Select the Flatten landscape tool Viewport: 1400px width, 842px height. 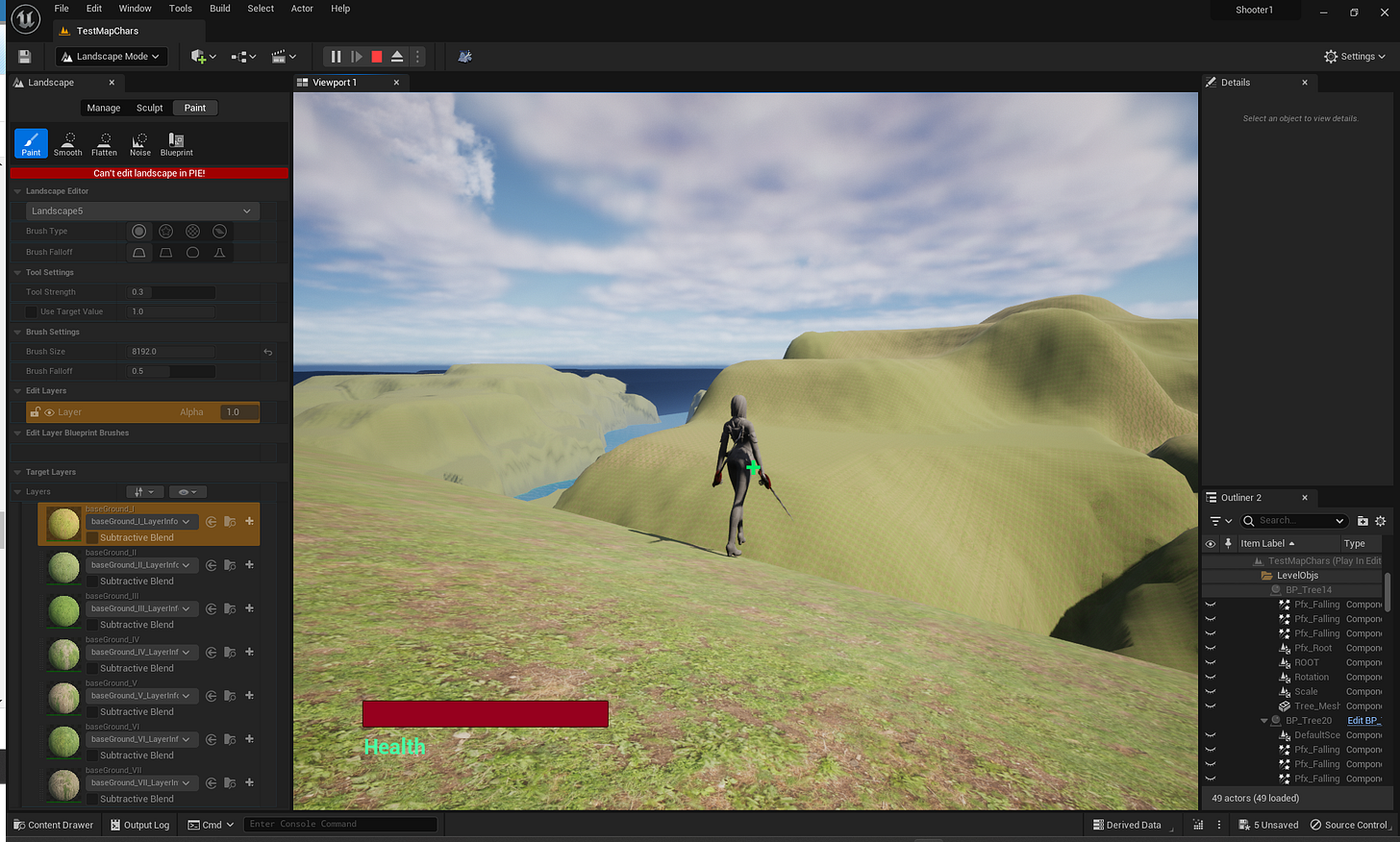pos(103,144)
